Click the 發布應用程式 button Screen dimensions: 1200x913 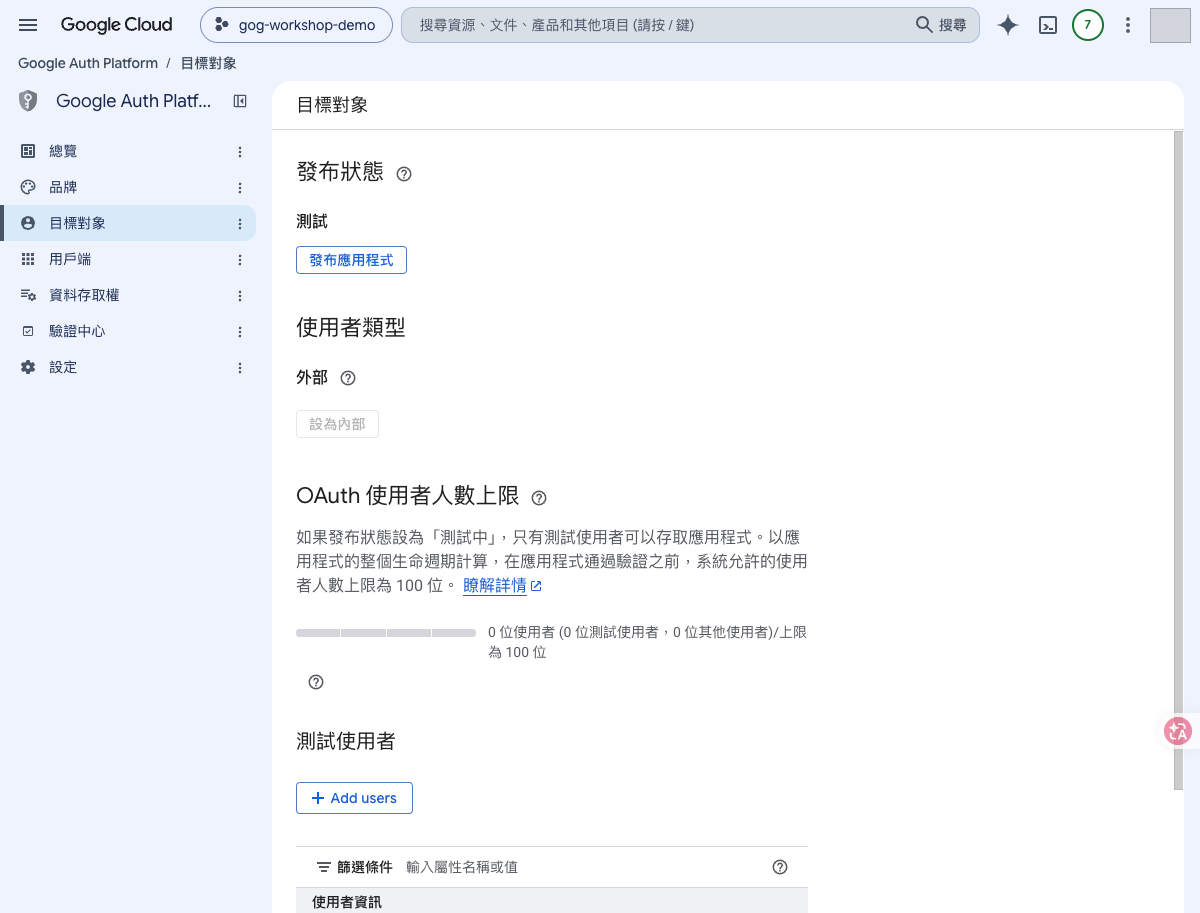[x=351, y=260]
